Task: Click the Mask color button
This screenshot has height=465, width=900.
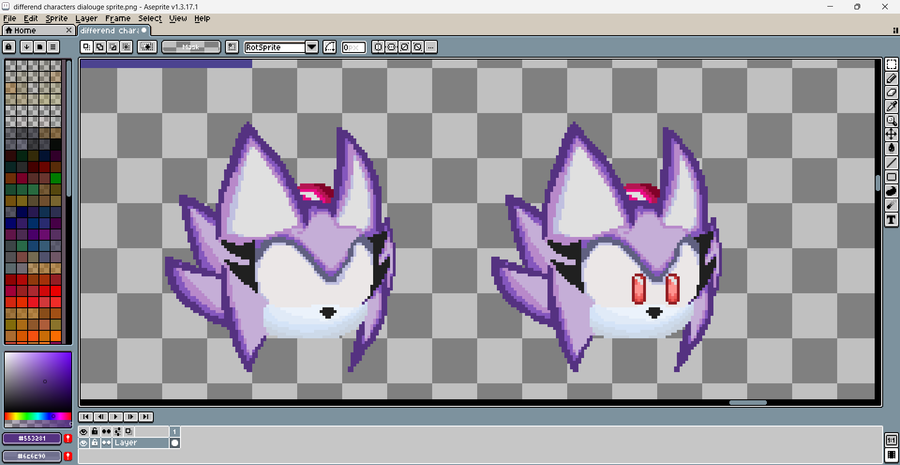Action: (x=191, y=47)
